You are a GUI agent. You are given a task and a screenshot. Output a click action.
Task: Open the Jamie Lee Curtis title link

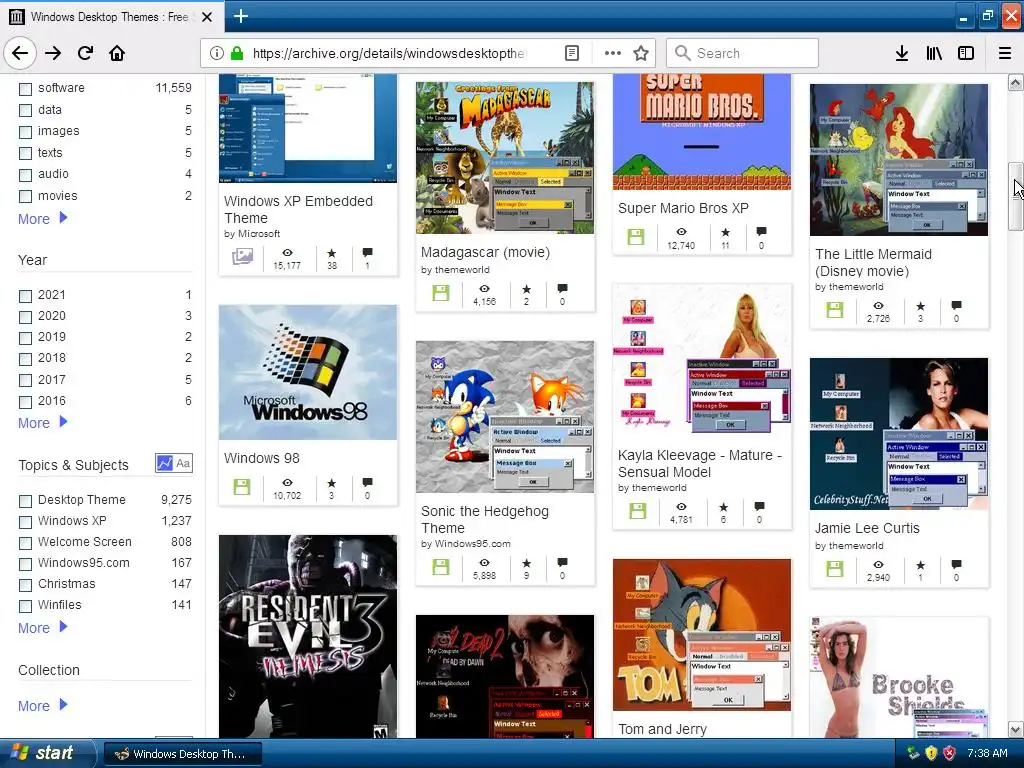click(x=867, y=528)
